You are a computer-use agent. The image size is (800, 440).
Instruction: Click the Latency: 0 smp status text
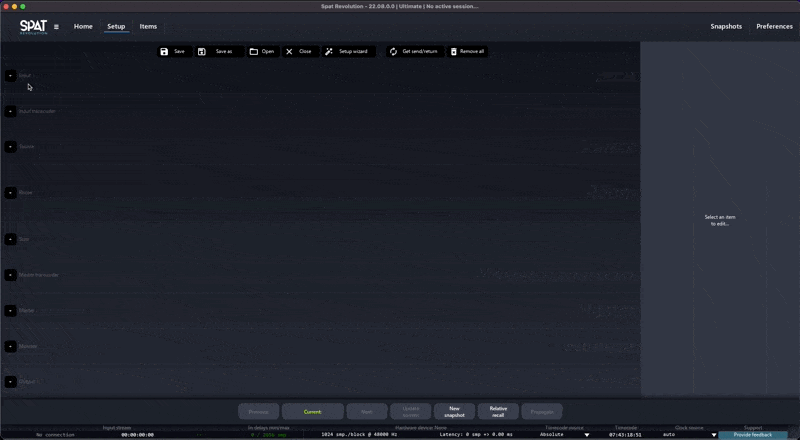click(x=476, y=435)
